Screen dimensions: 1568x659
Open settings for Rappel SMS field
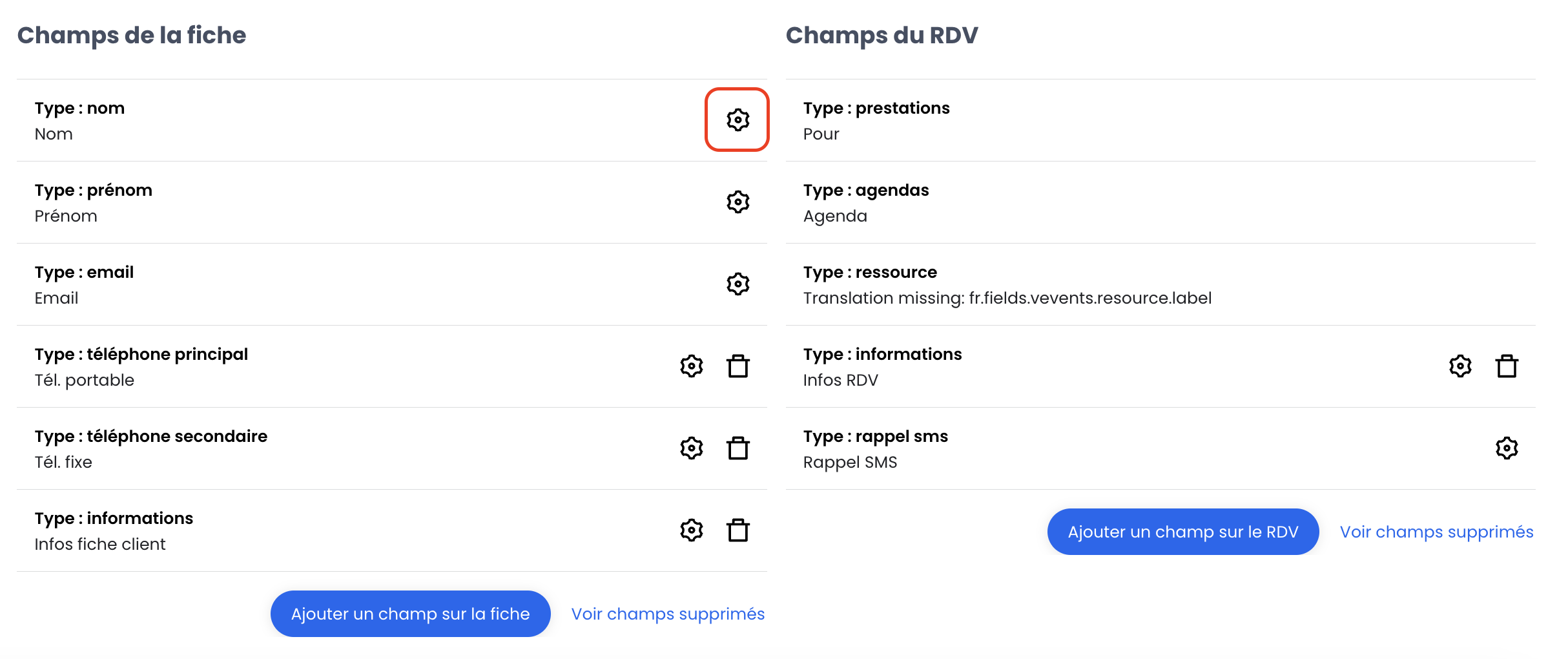[x=1507, y=448]
